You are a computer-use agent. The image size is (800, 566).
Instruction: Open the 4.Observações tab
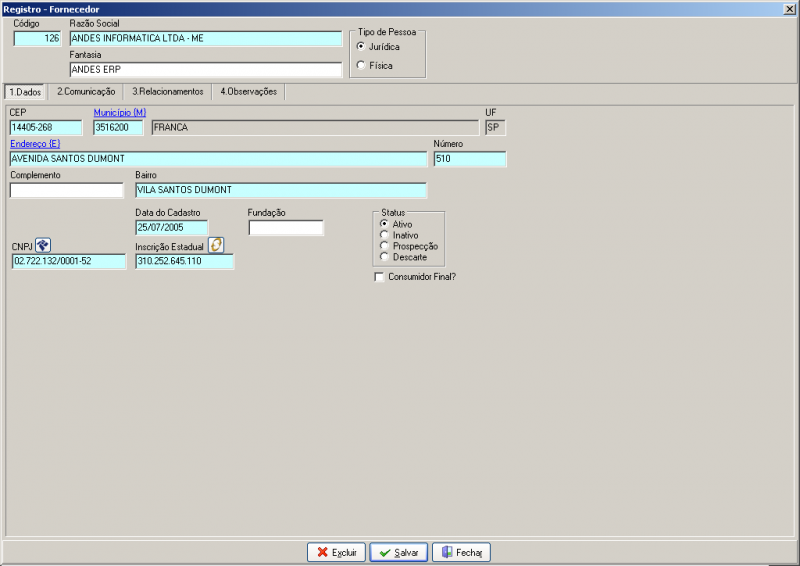pyautogui.click(x=248, y=91)
